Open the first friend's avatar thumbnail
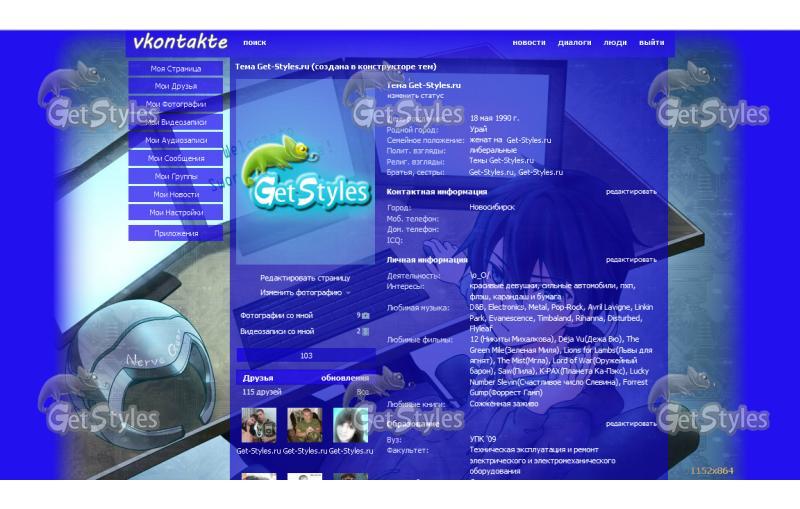Image resolution: width=800 pixels, height=509 pixels. point(259,425)
